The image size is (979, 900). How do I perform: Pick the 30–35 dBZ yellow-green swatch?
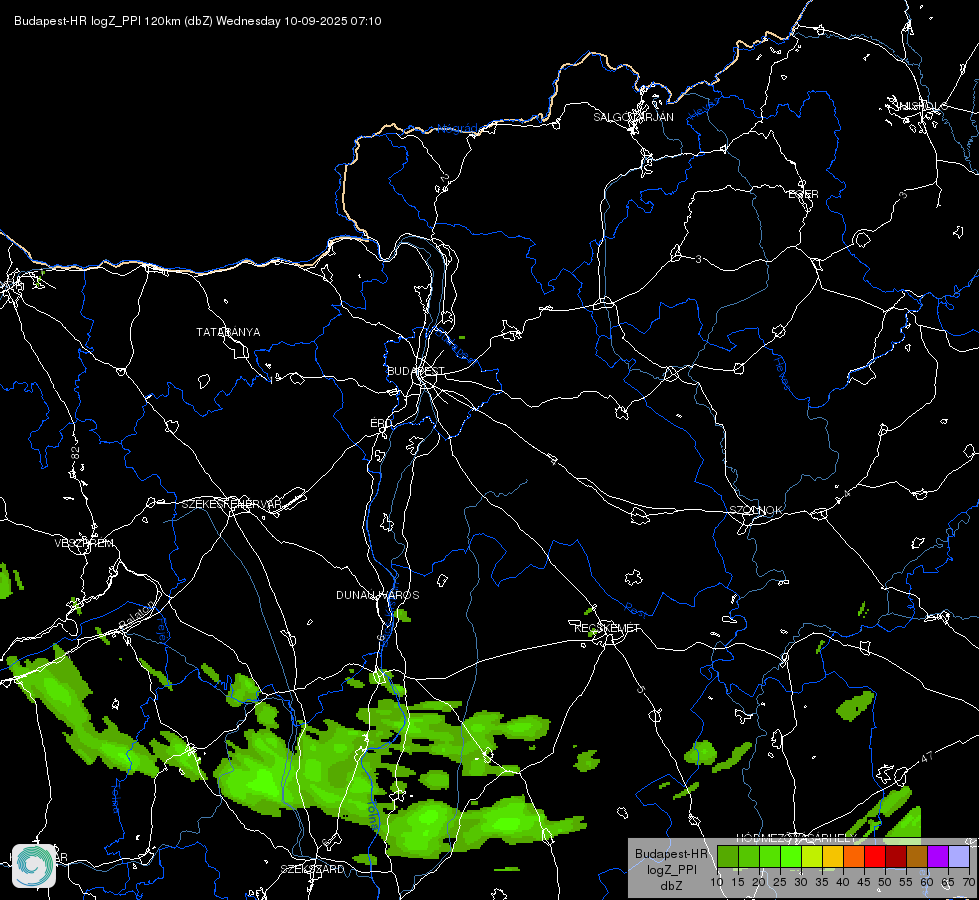[812, 856]
